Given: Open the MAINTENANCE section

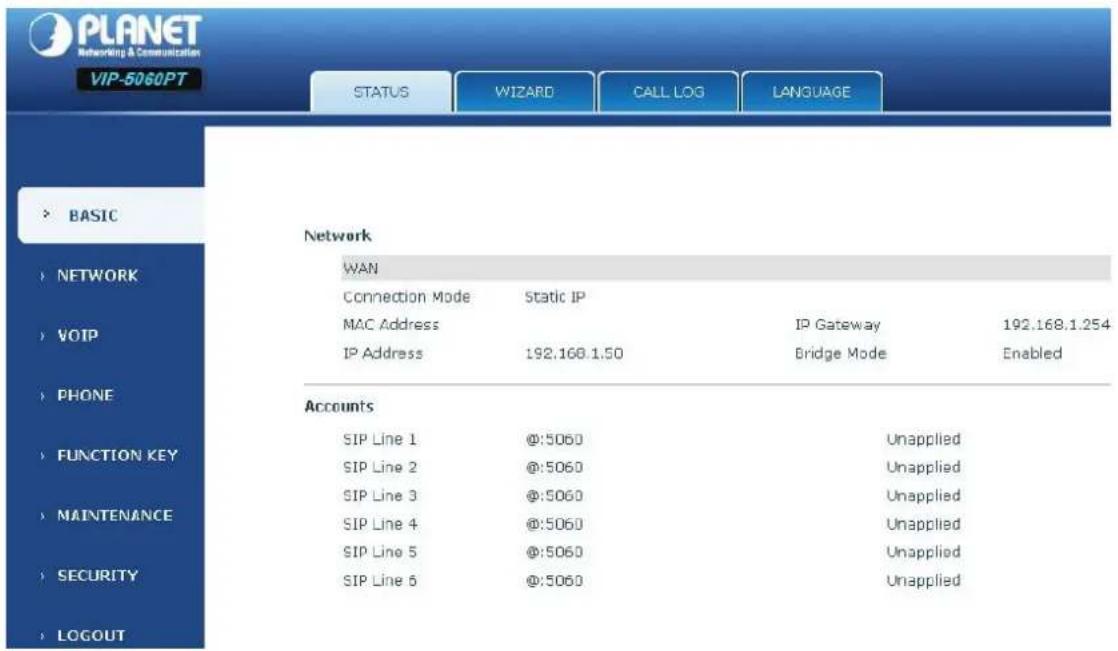Looking at the screenshot, I should pos(115,515).
